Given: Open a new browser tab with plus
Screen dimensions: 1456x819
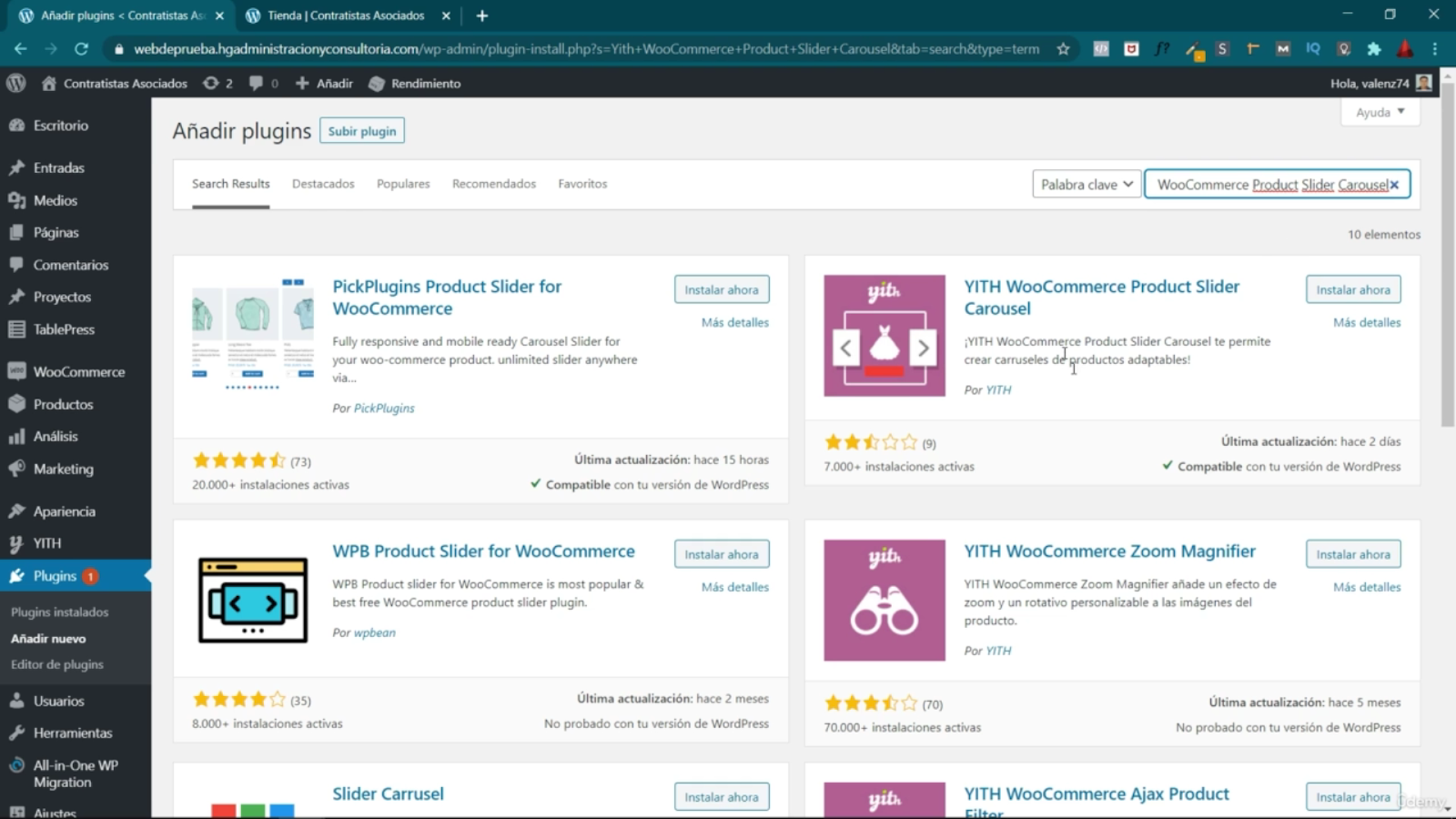Looking at the screenshot, I should (x=482, y=15).
